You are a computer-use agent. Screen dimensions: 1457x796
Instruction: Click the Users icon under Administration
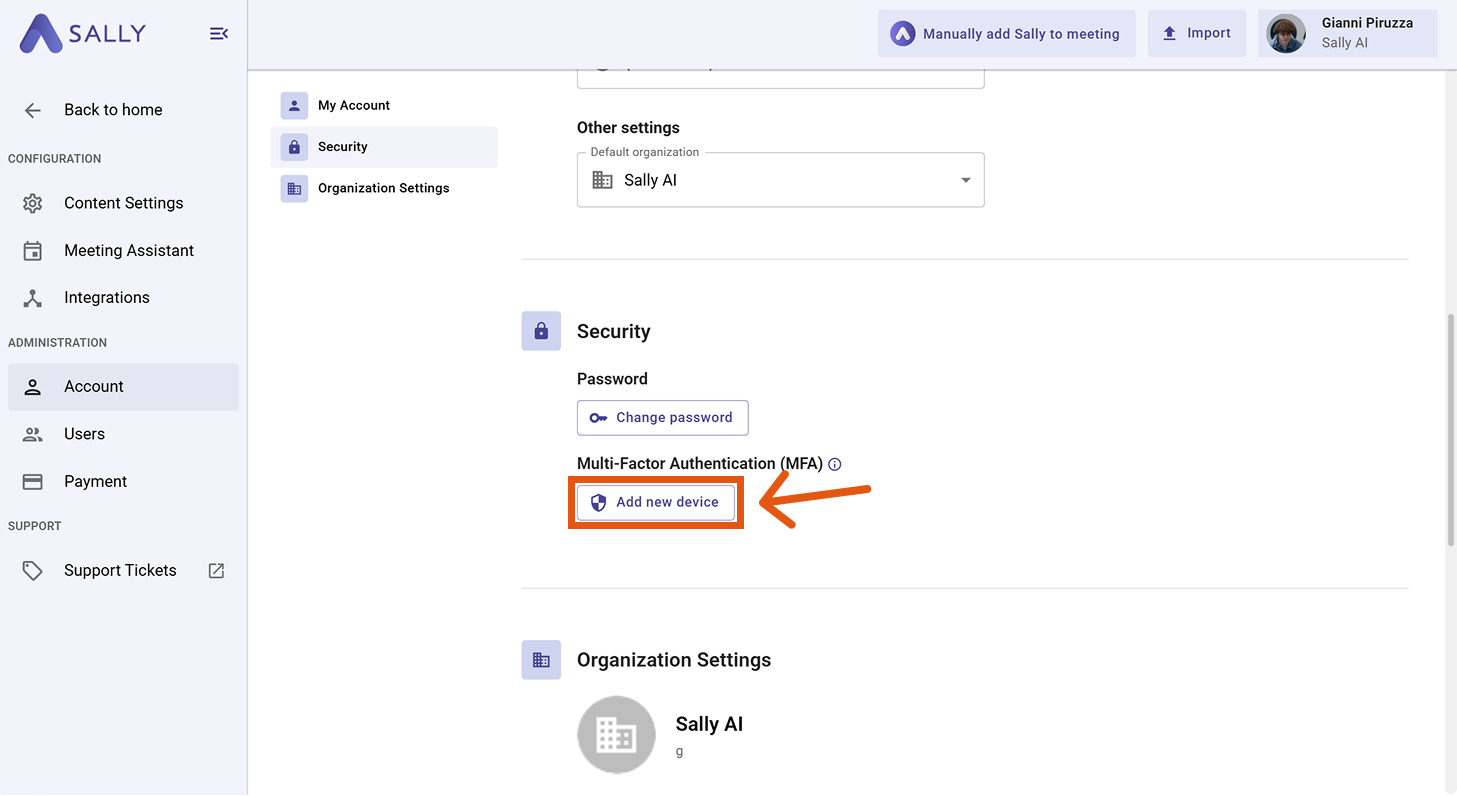click(33, 434)
